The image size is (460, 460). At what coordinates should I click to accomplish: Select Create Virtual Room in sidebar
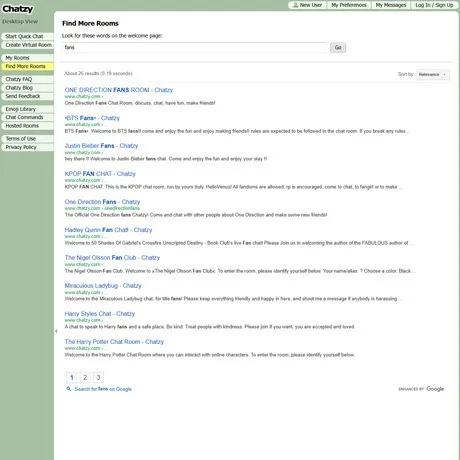[x=27, y=45]
